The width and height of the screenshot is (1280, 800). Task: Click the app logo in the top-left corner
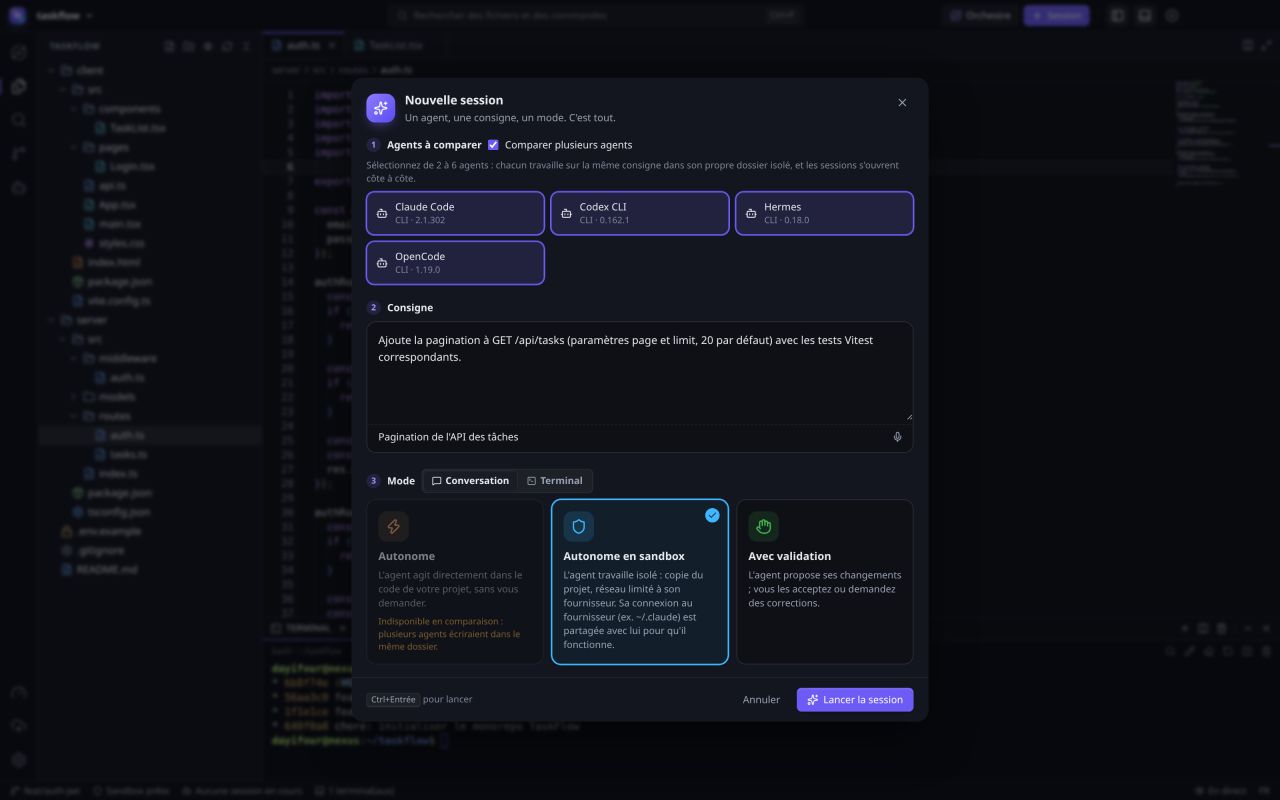click(x=17, y=16)
